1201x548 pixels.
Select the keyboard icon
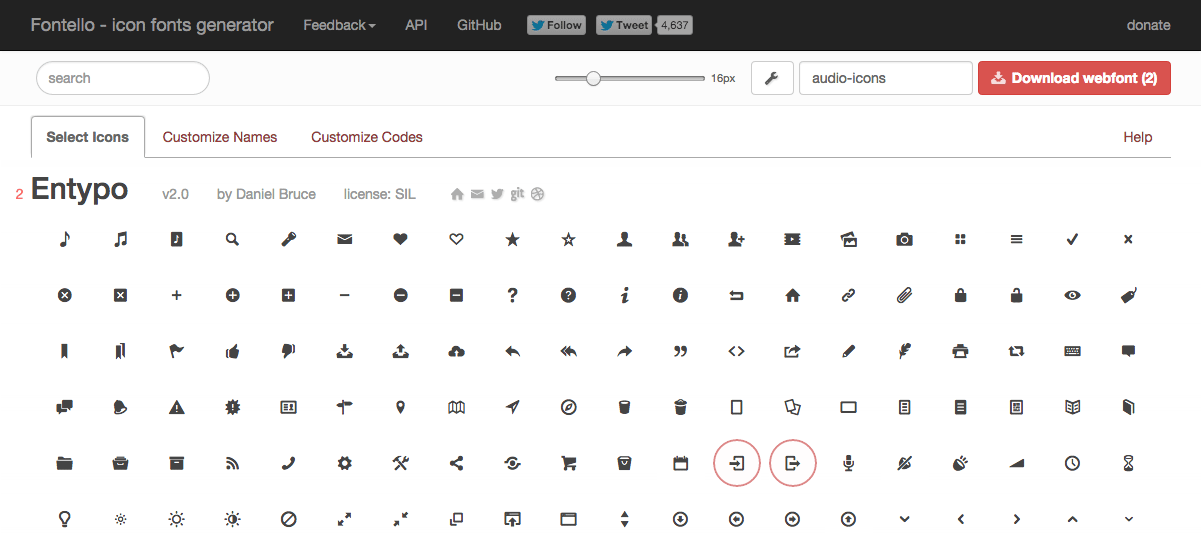tap(1073, 351)
